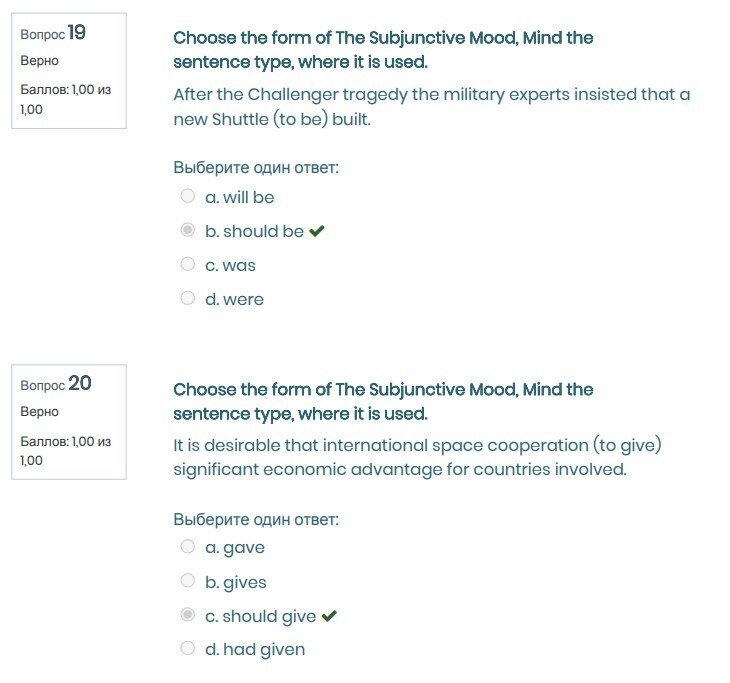This screenshot has width=730, height=683.
Task: Click the 'gives' answer label text
Action: click(245, 582)
